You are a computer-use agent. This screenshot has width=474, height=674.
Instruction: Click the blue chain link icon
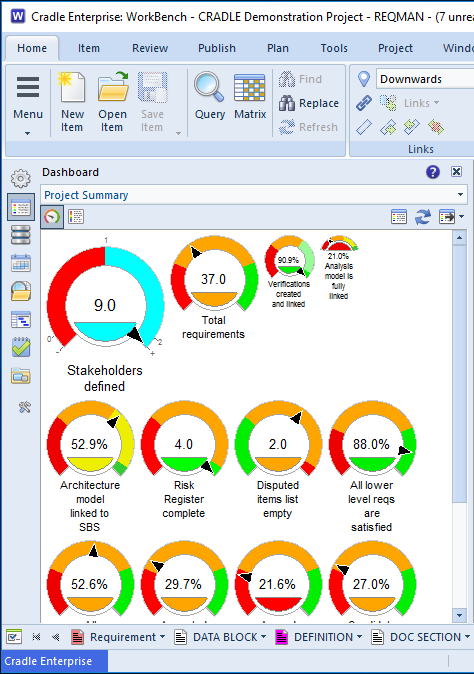364,103
